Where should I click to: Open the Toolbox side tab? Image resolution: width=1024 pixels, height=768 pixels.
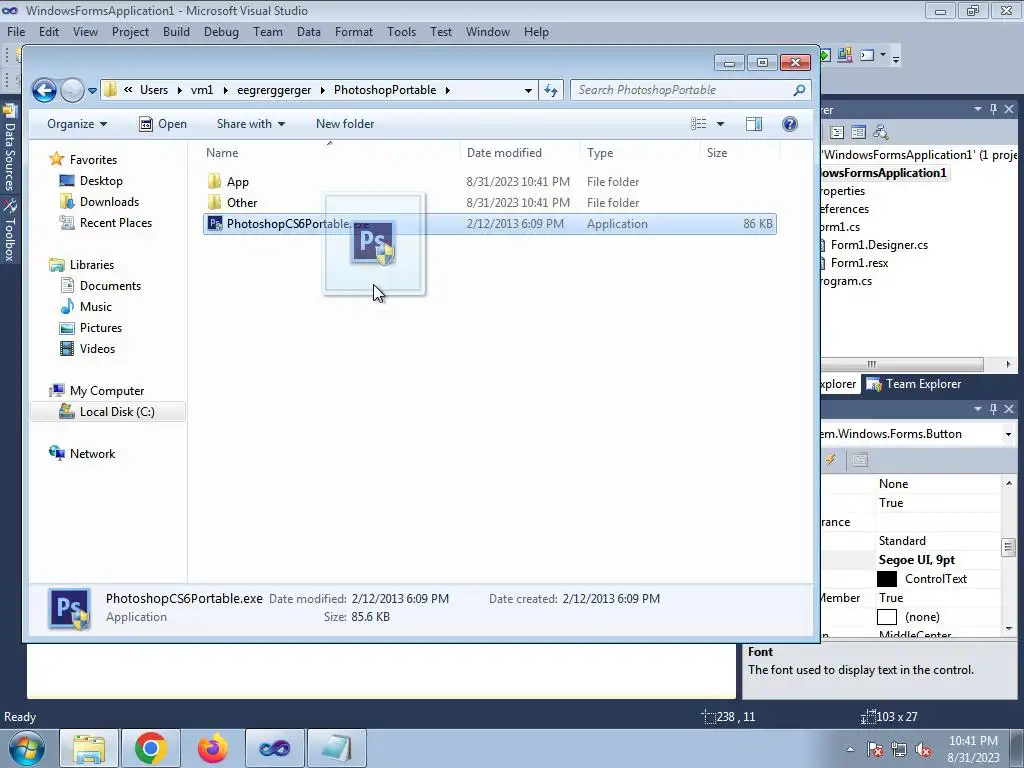point(9,231)
